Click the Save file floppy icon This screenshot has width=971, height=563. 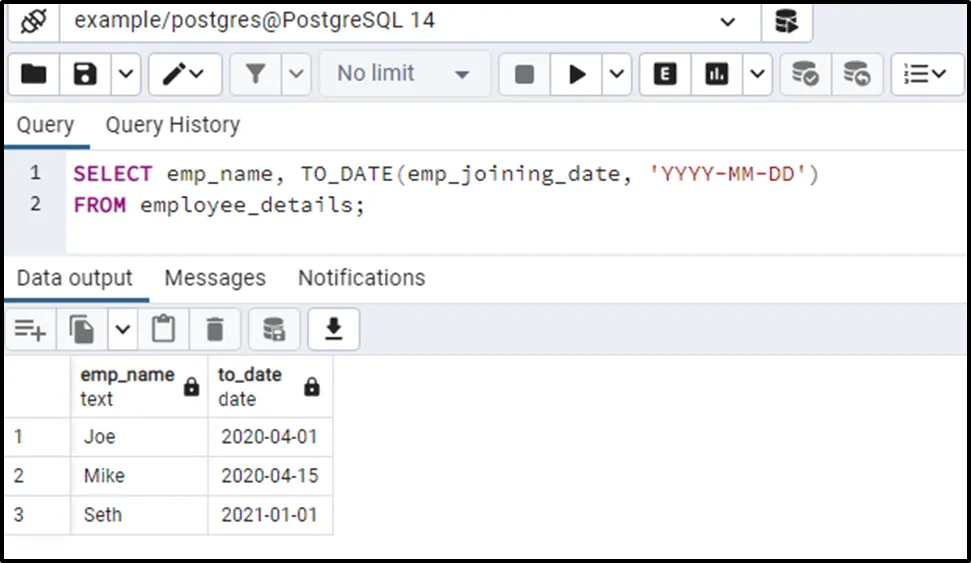coord(86,74)
